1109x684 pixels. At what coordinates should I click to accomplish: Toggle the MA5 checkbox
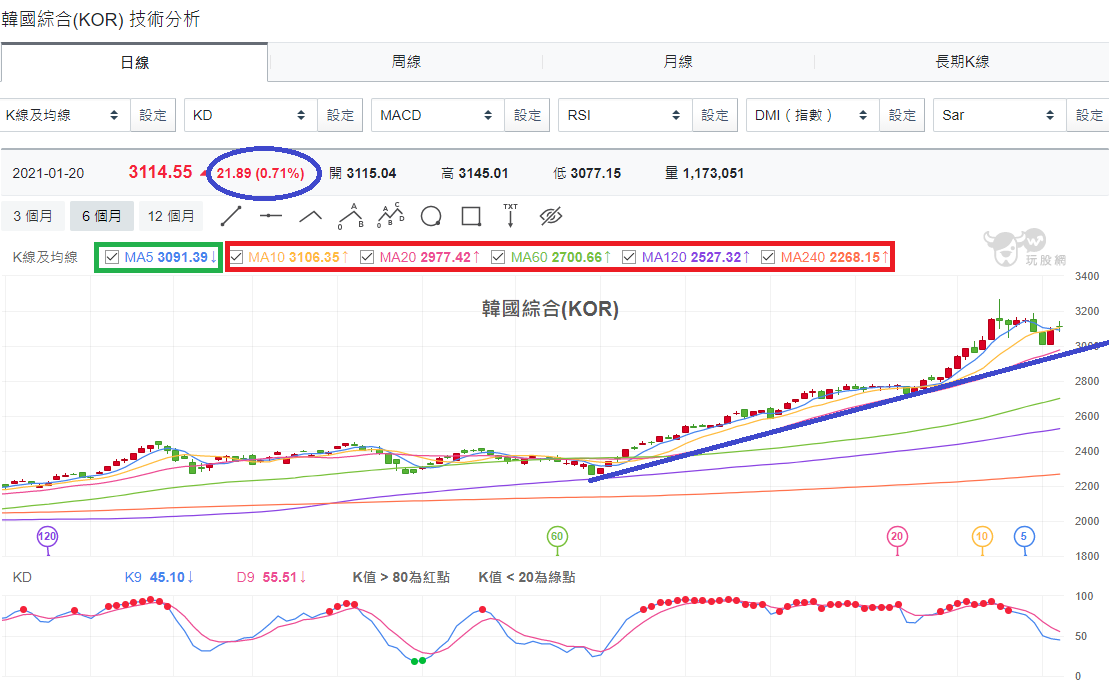pos(112,257)
